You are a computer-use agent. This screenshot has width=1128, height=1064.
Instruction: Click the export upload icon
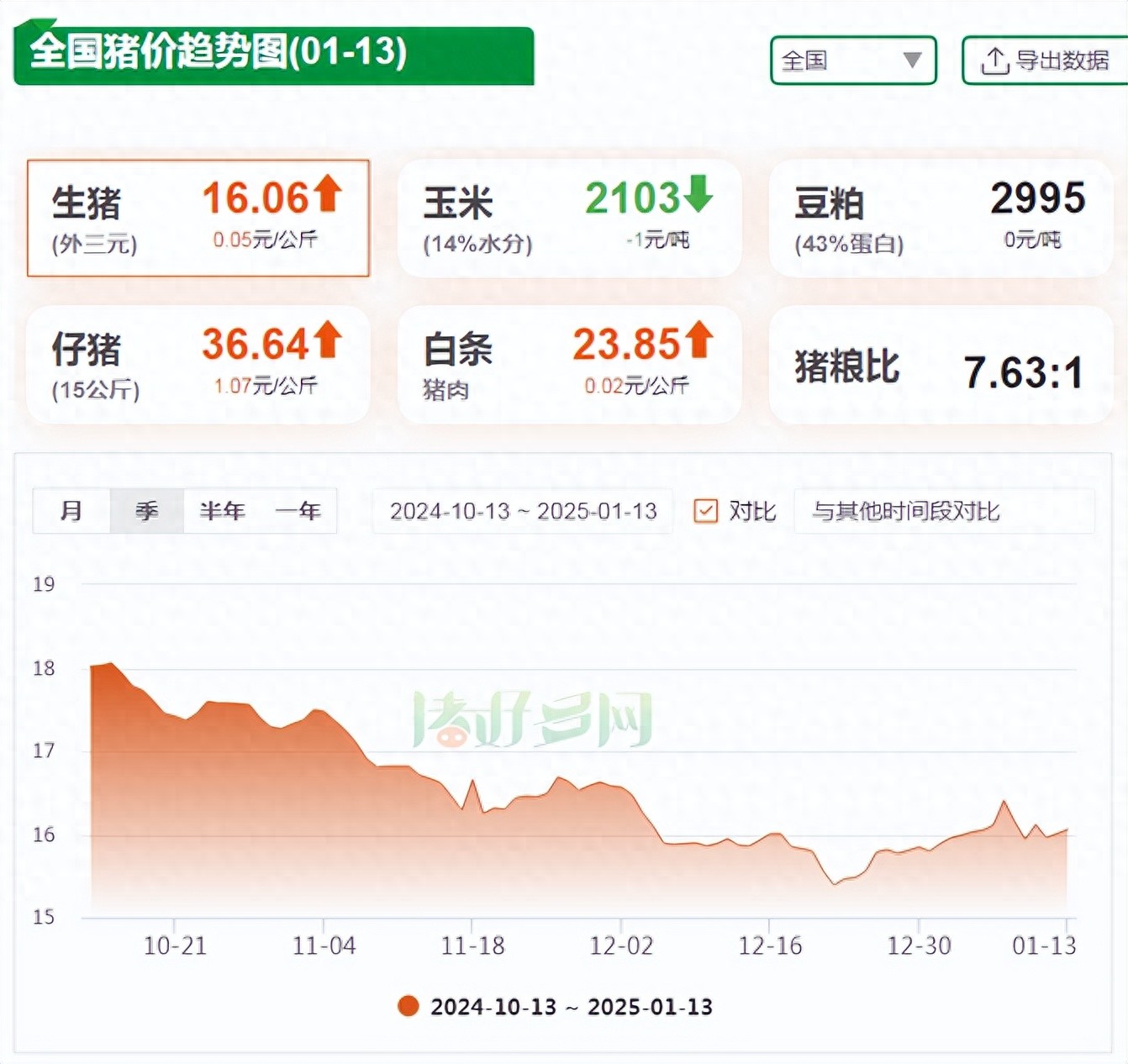pos(994,61)
